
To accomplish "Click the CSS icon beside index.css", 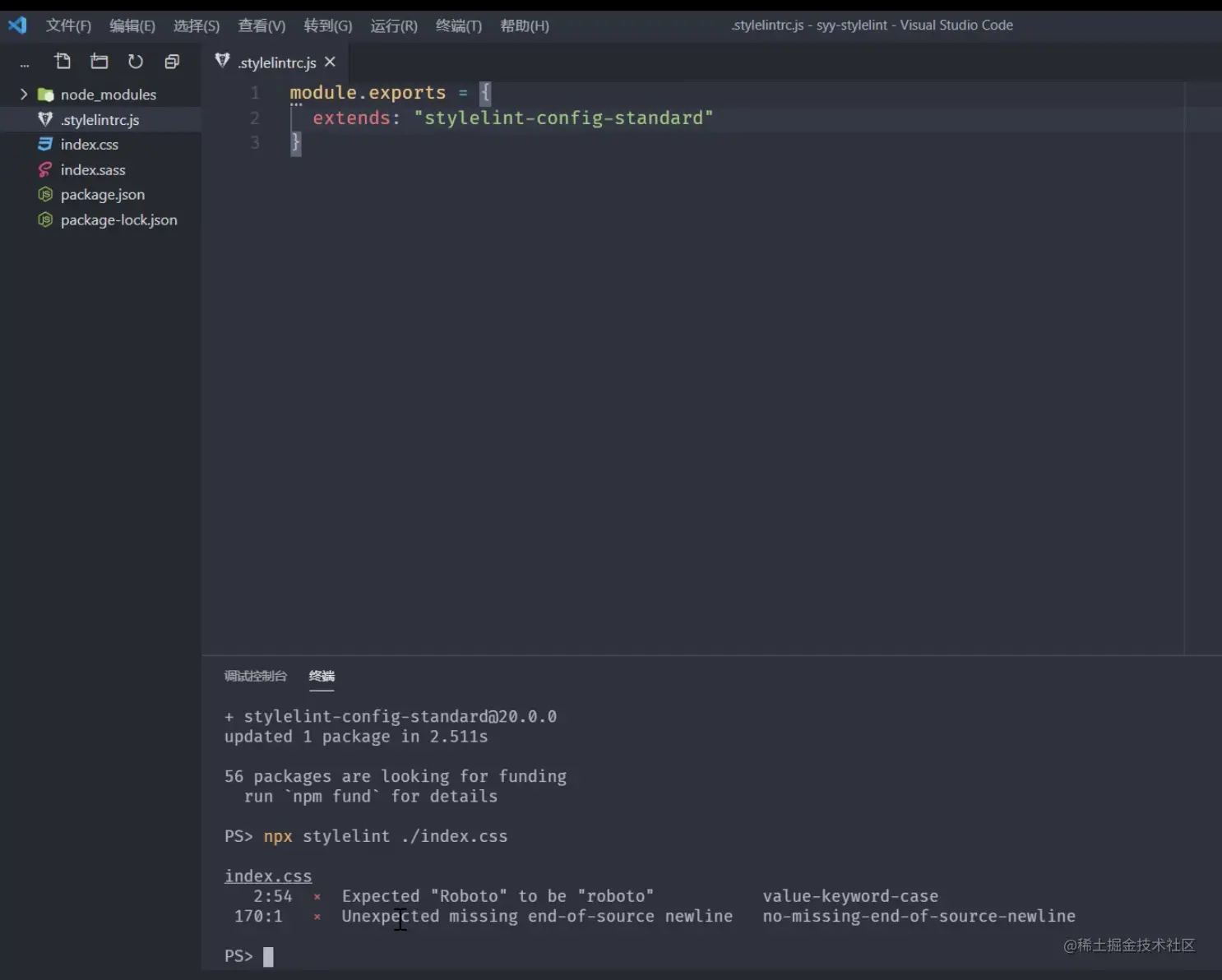I will [45, 145].
